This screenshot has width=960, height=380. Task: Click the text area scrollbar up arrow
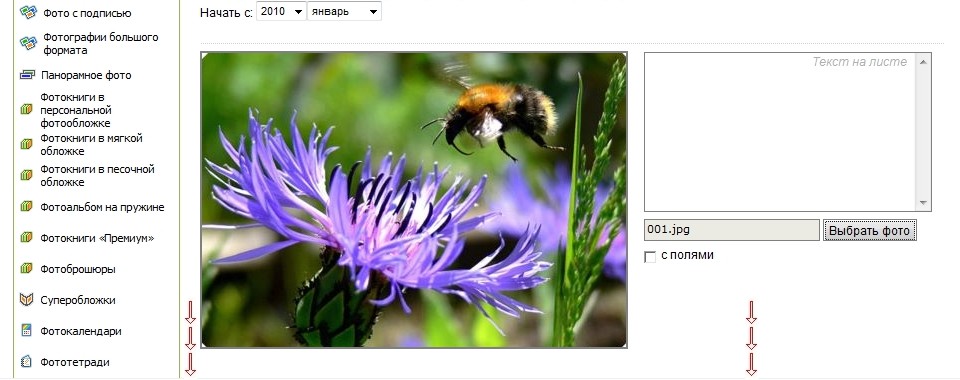[923, 61]
